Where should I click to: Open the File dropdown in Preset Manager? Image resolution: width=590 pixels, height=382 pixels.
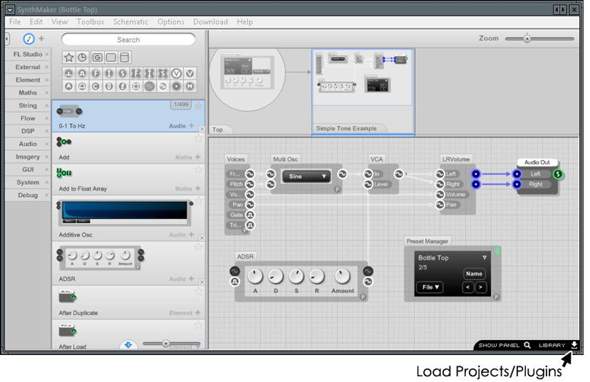coord(430,287)
